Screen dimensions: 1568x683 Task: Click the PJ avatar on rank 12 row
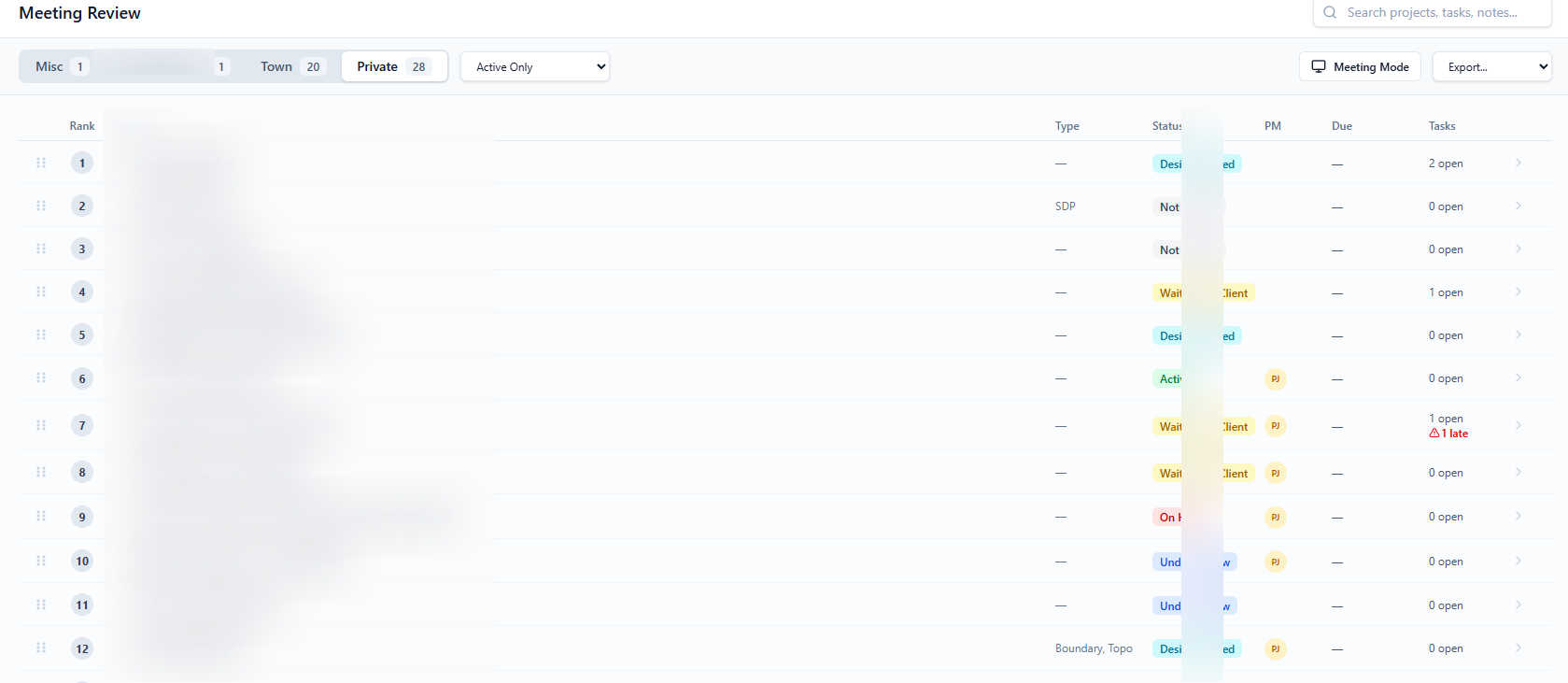pos(1275,648)
